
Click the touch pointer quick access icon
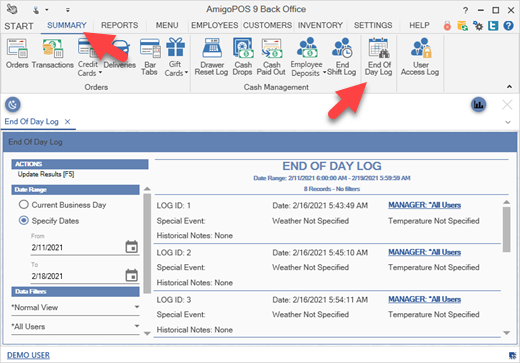36,10
